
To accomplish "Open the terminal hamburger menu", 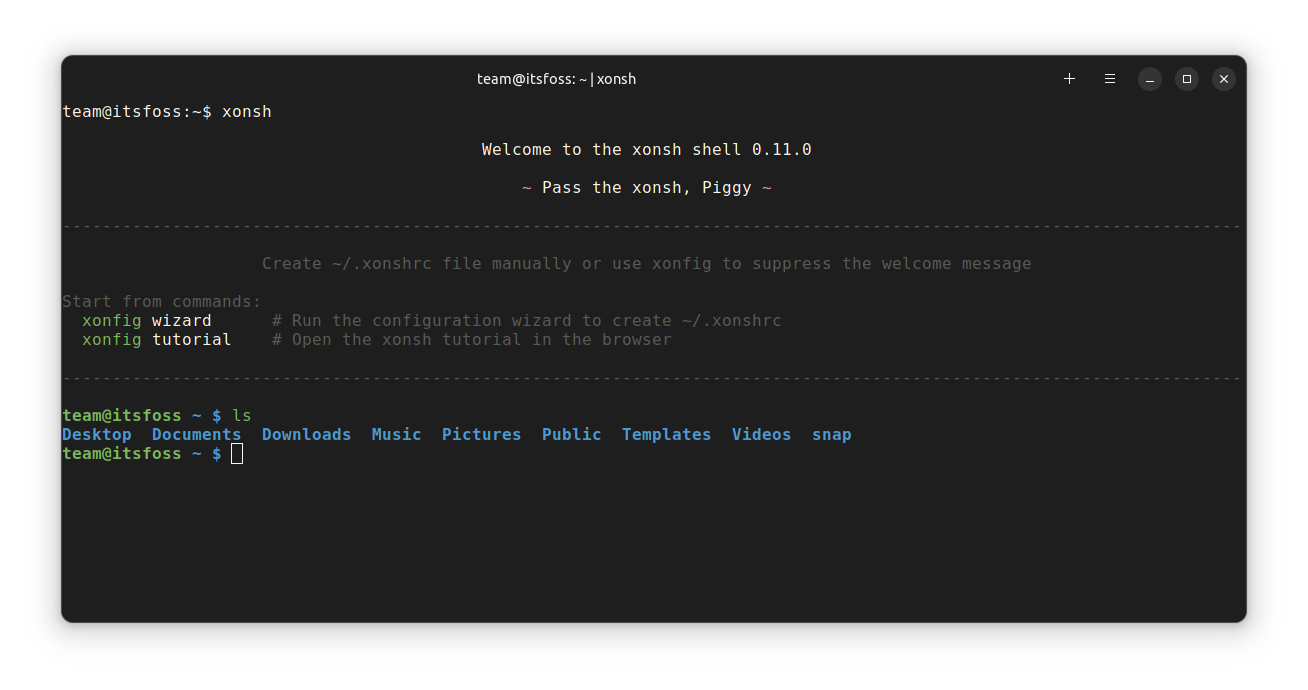I will [1110, 79].
